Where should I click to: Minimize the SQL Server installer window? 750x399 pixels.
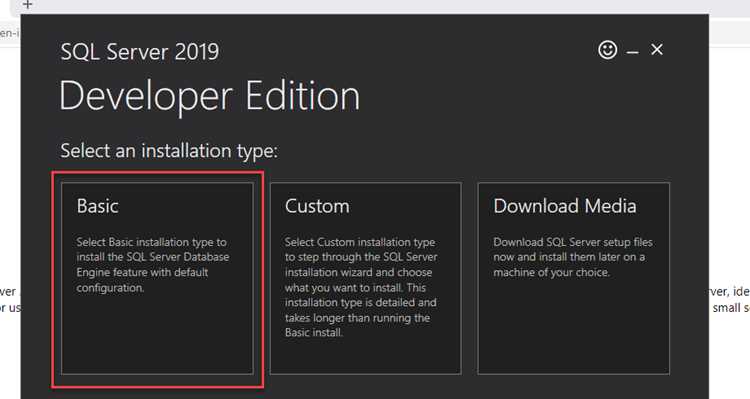tap(633, 52)
